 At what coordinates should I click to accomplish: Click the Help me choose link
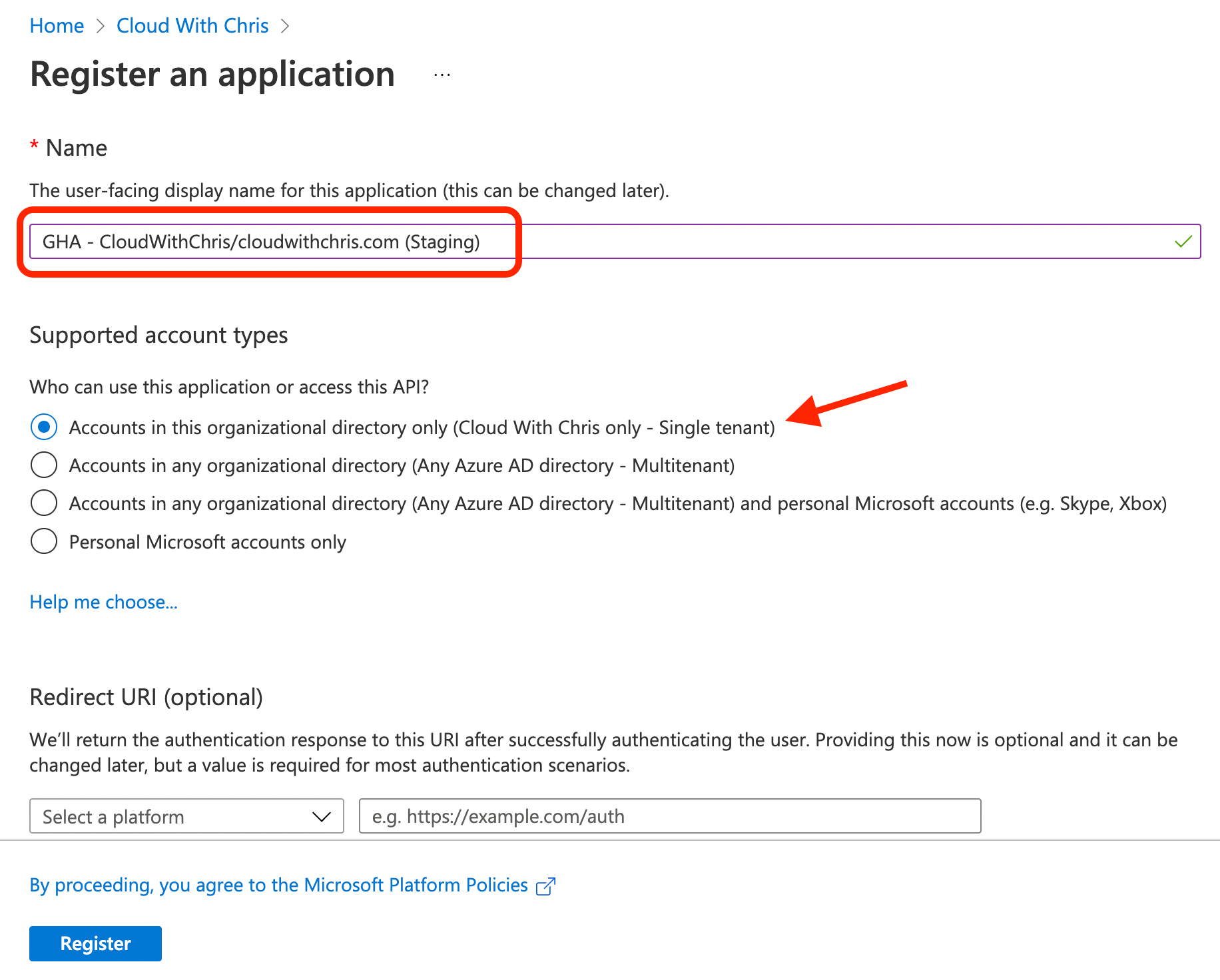[x=103, y=602]
